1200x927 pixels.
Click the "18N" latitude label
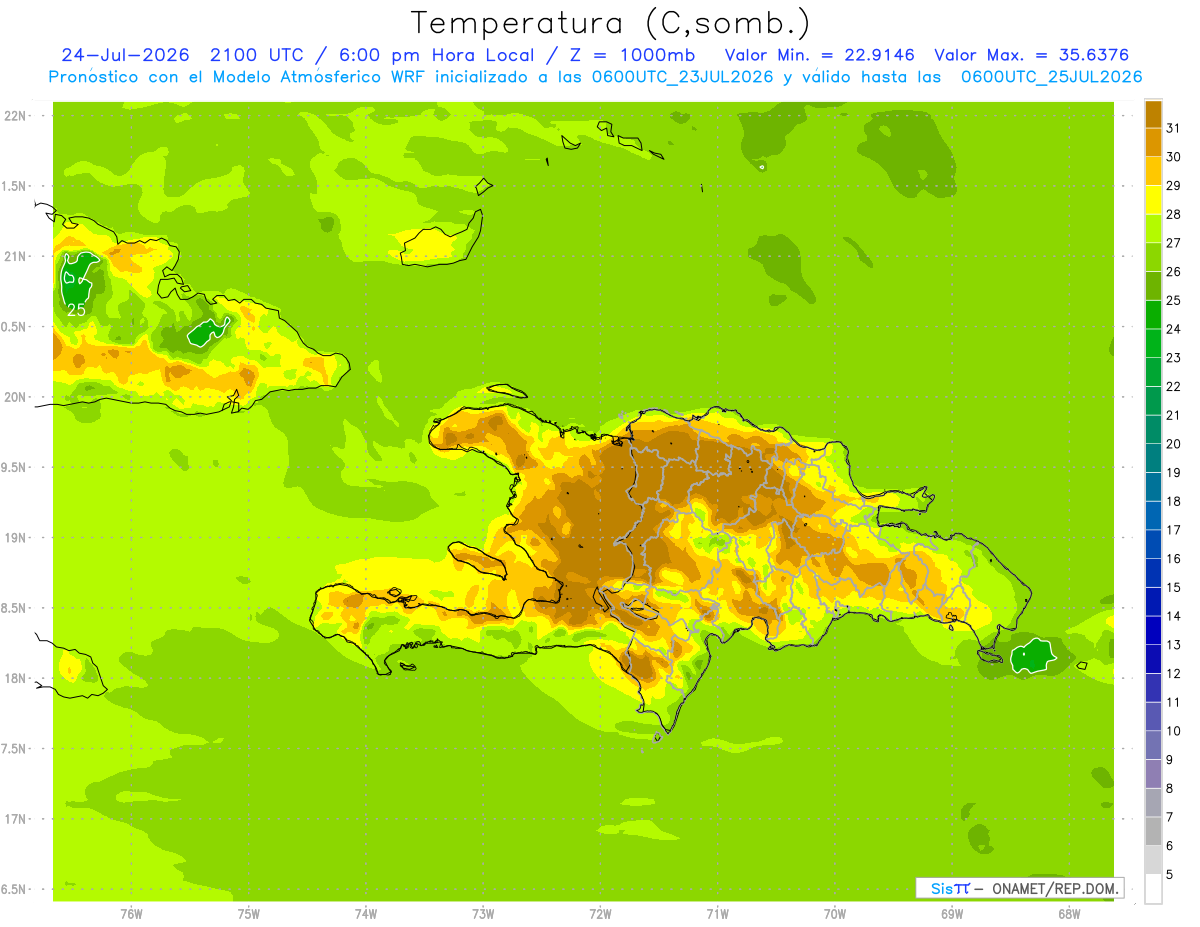coord(16,678)
